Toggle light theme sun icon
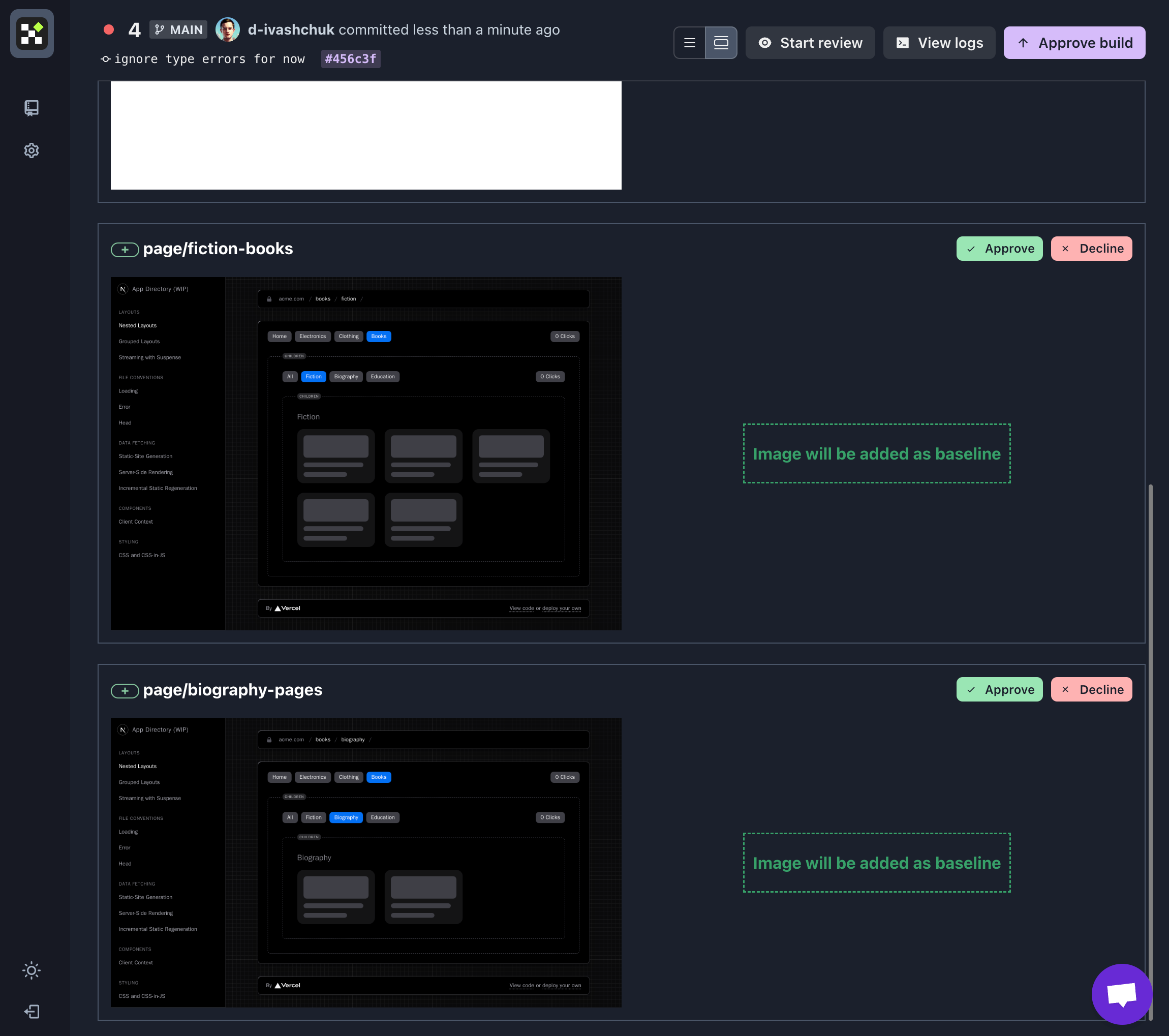 32,970
